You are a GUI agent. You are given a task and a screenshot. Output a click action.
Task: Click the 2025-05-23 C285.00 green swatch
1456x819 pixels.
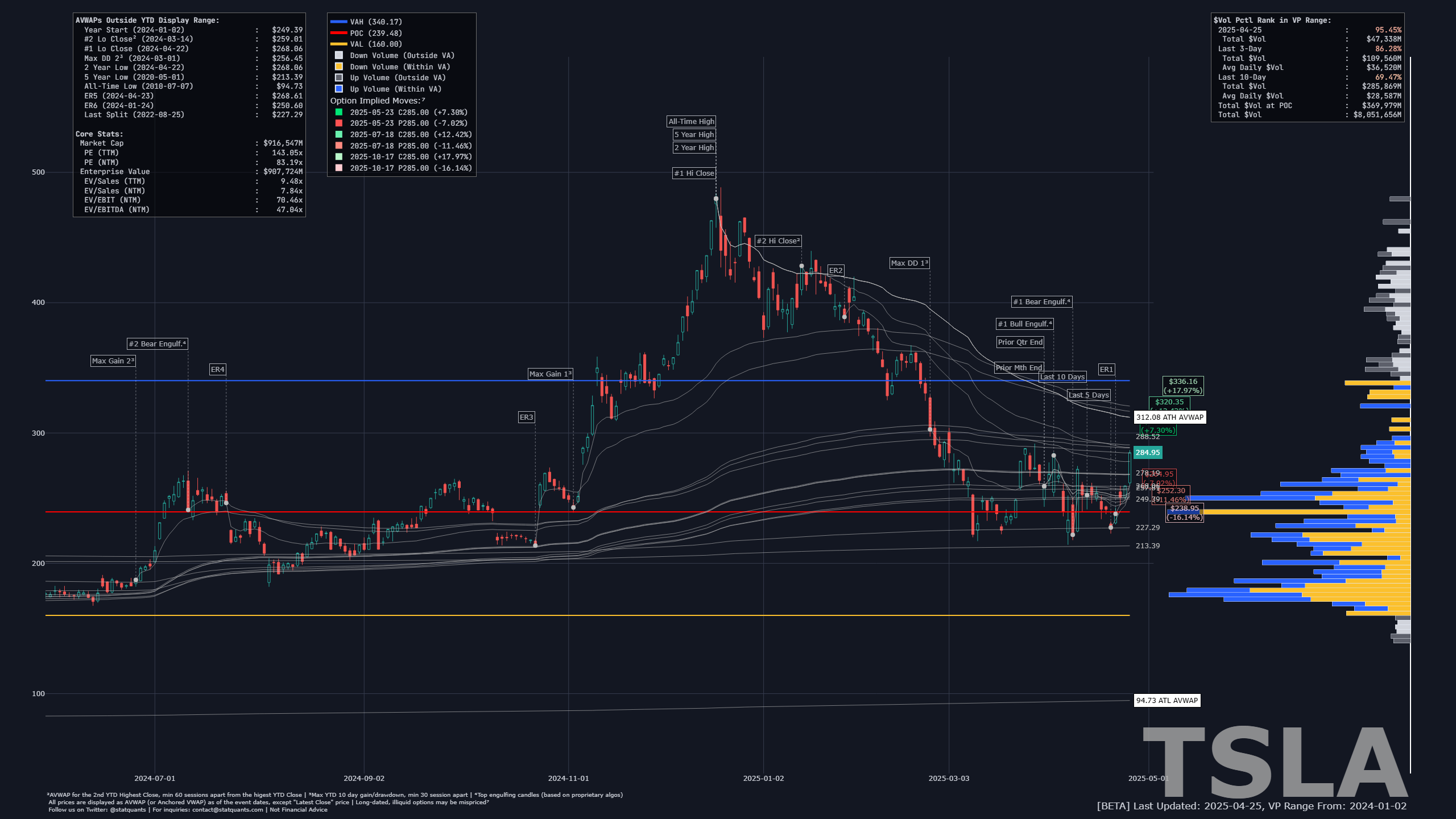pyautogui.click(x=339, y=112)
